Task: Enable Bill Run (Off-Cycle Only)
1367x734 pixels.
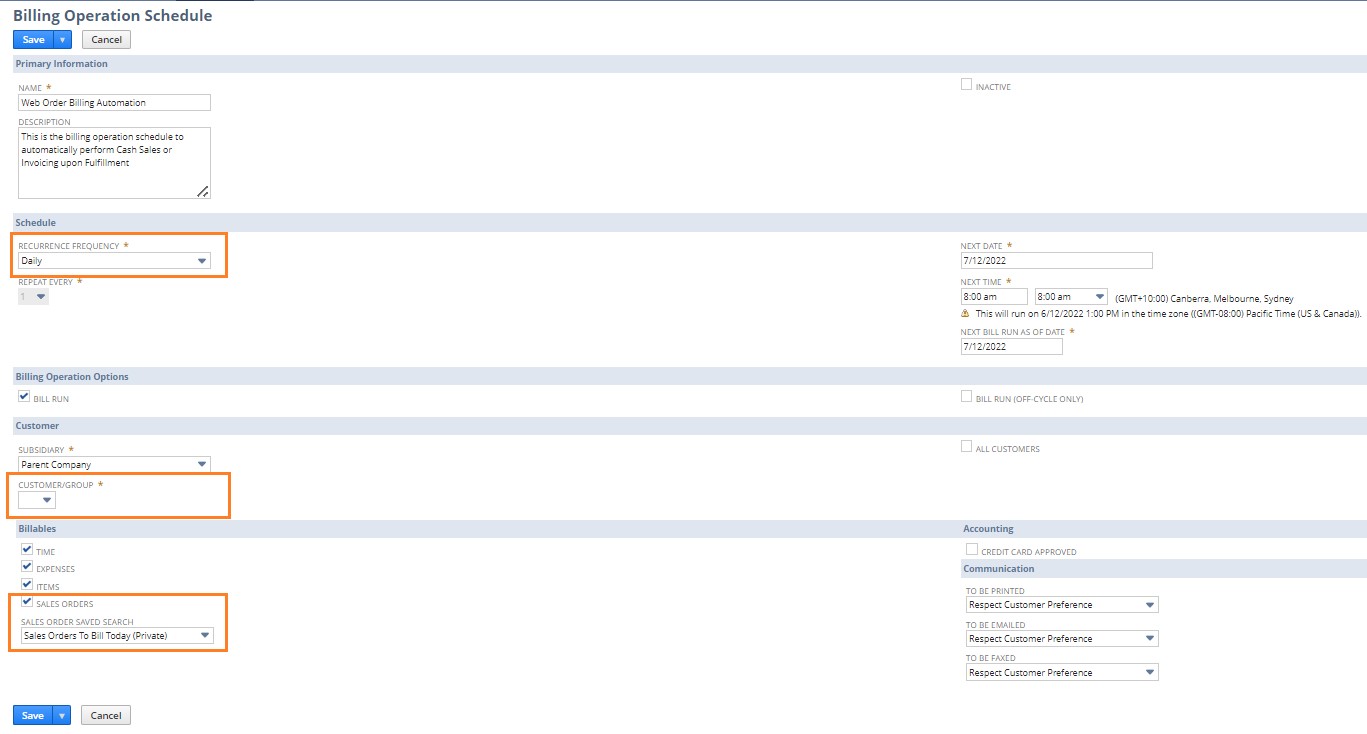Action: [966, 396]
